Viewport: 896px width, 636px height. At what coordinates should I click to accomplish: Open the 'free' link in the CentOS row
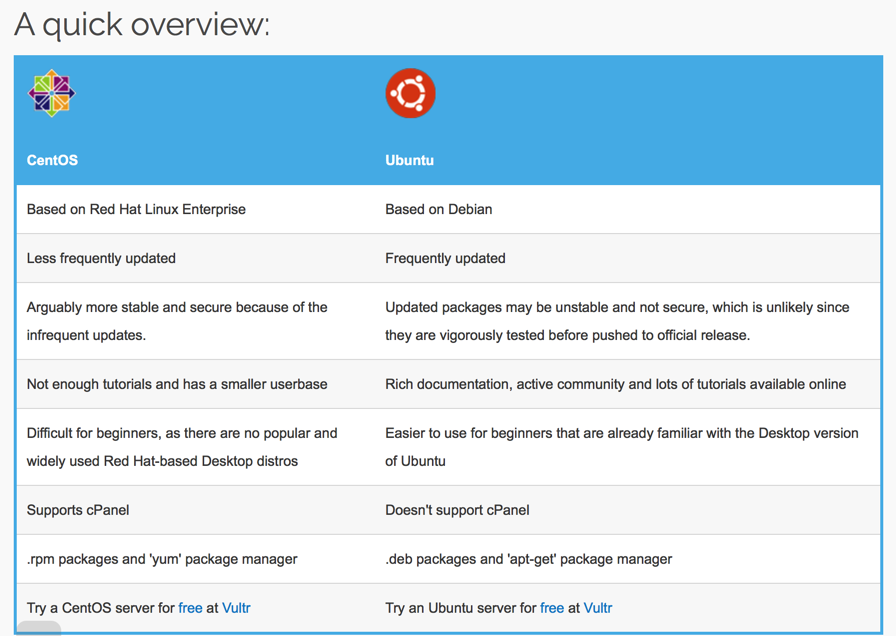[x=190, y=608]
